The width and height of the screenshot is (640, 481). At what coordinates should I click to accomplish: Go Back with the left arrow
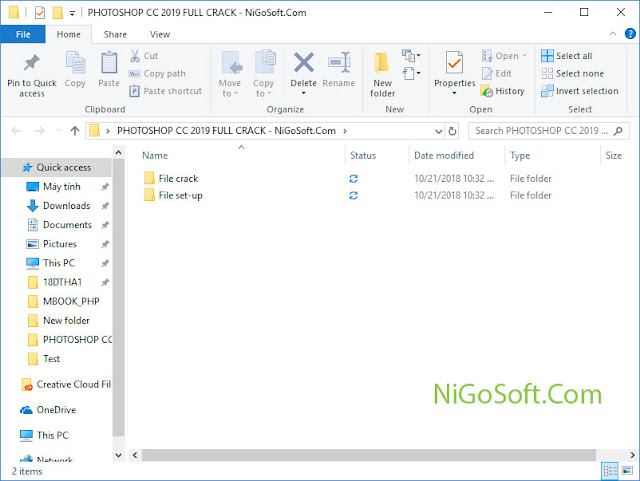click(16, 131)
